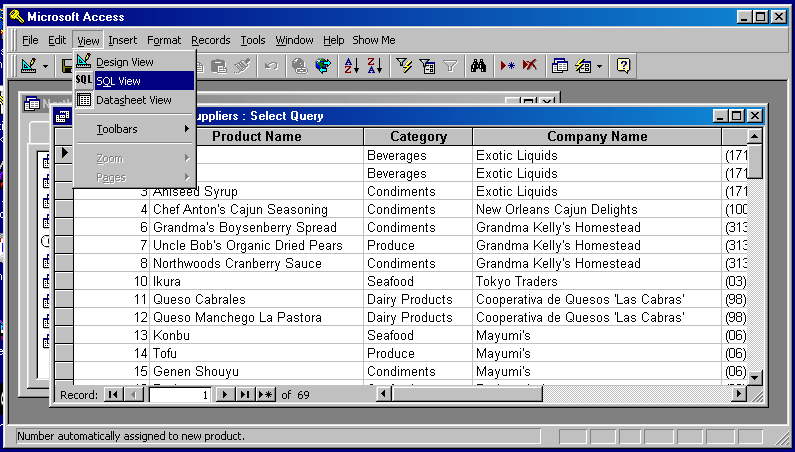Click the Format Painter brush icon
795x452 pixels.
(242, 66)
